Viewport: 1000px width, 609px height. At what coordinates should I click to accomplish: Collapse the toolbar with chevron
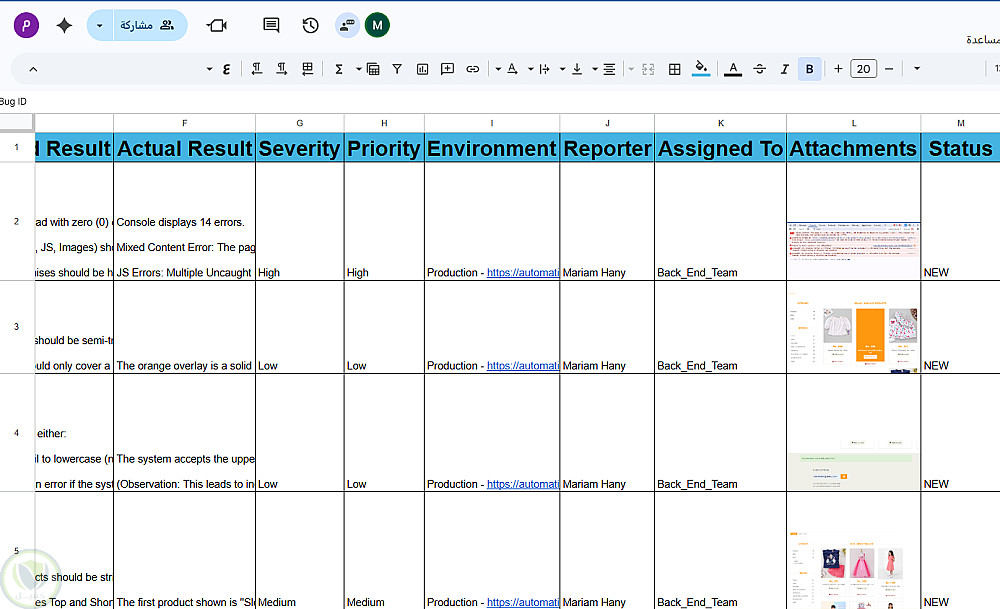click(33, 69)
